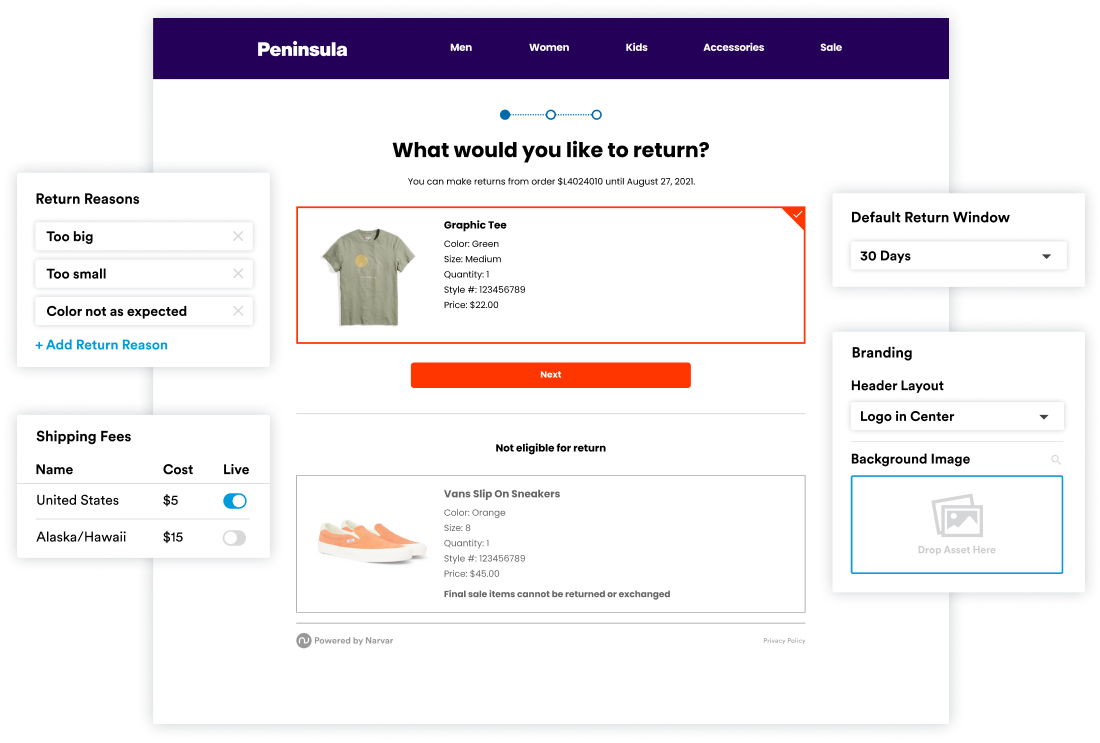Click the second step in progress indicator
Screen dimensions: 1100x743
pos(551,115)
